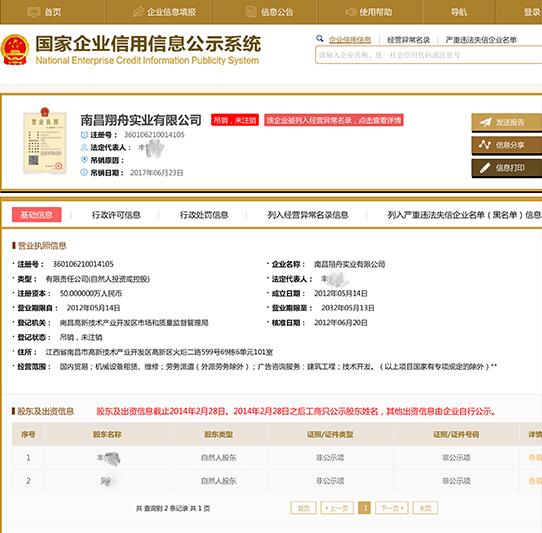Switch to 行政处罚信息 tab
This screenshot has width=542, height=533.
pos(204,215)
